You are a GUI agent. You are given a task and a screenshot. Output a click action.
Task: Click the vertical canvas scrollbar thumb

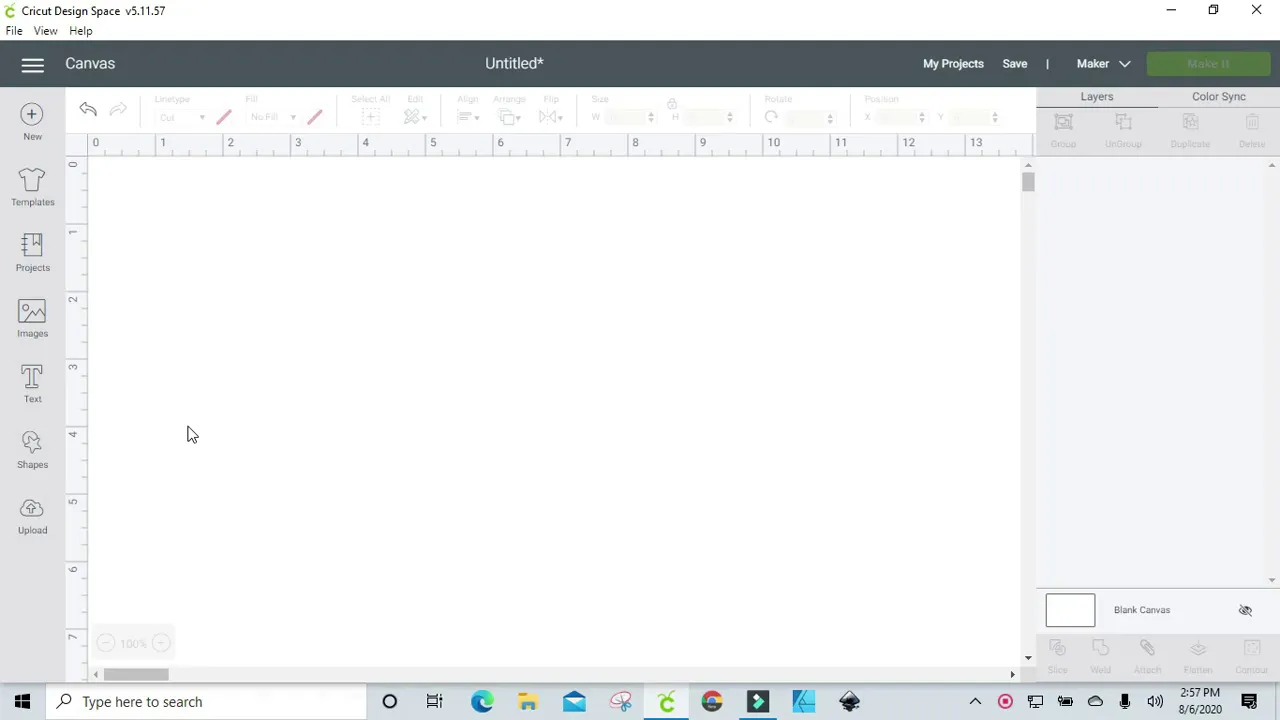tap(1028, 182)
